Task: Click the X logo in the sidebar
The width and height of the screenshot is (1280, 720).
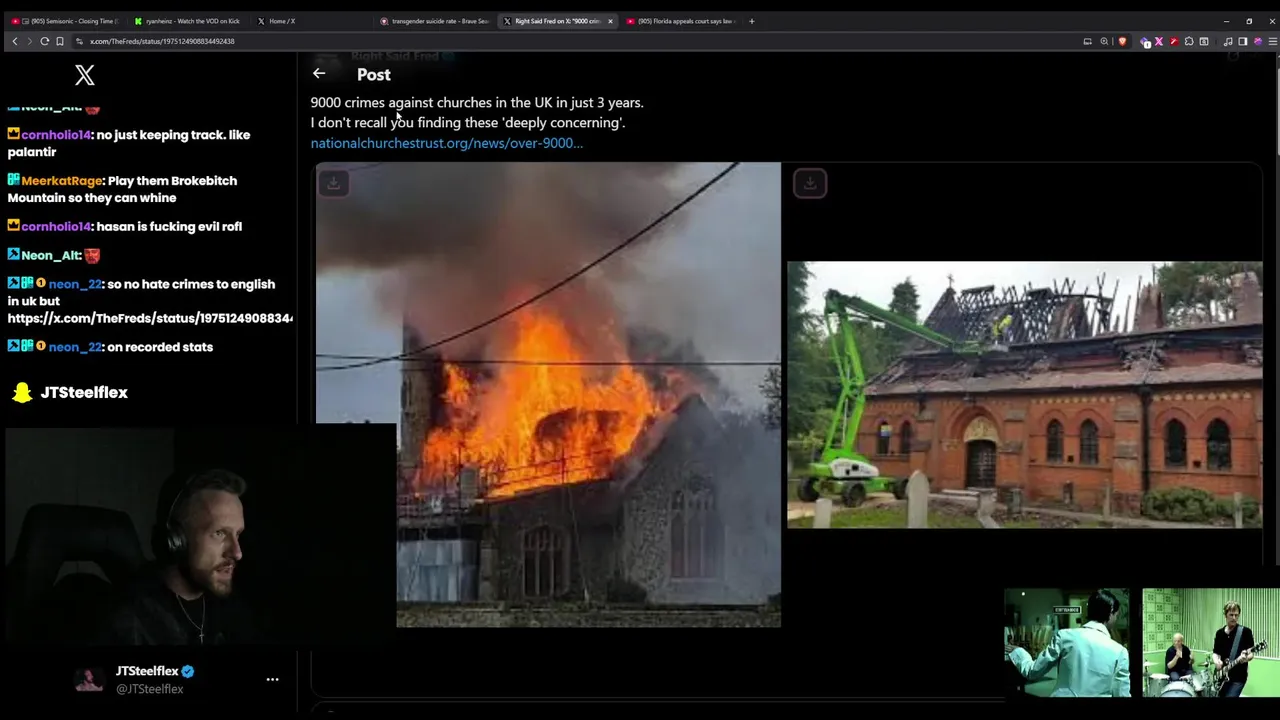Action: [85, 75]
